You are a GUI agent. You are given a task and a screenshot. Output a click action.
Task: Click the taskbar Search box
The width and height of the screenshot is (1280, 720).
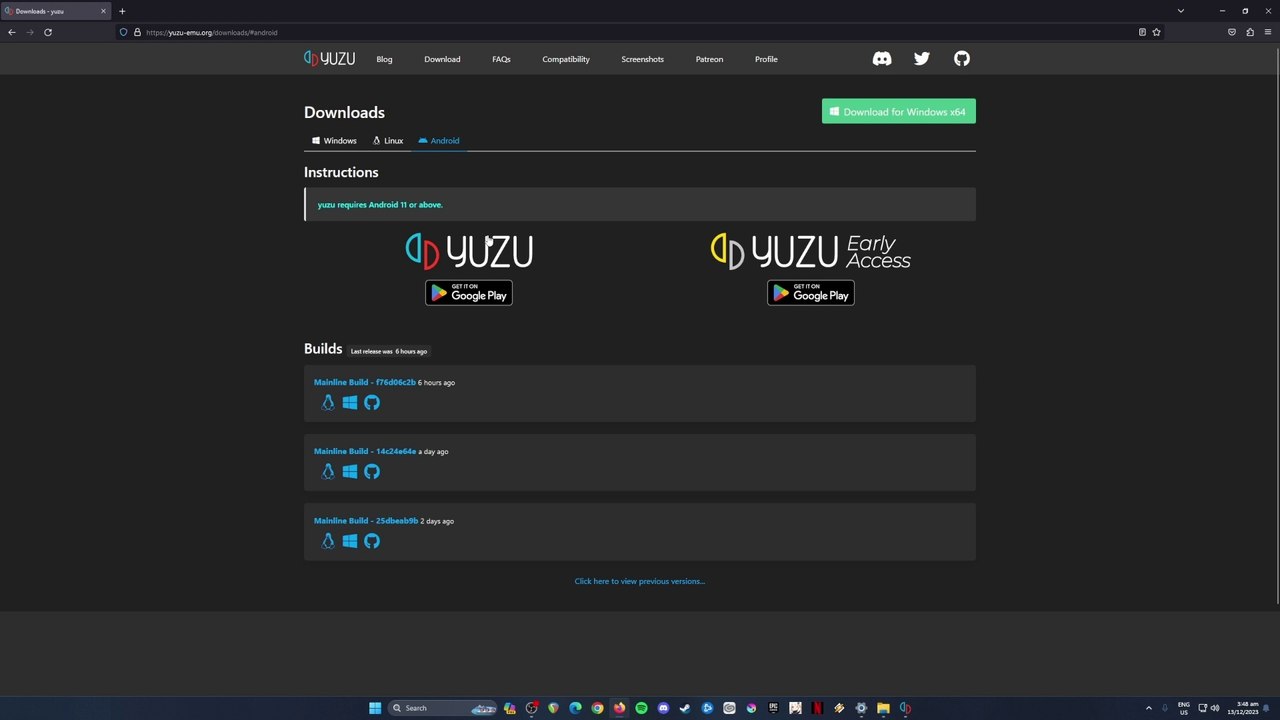click(x=442, y=708)
